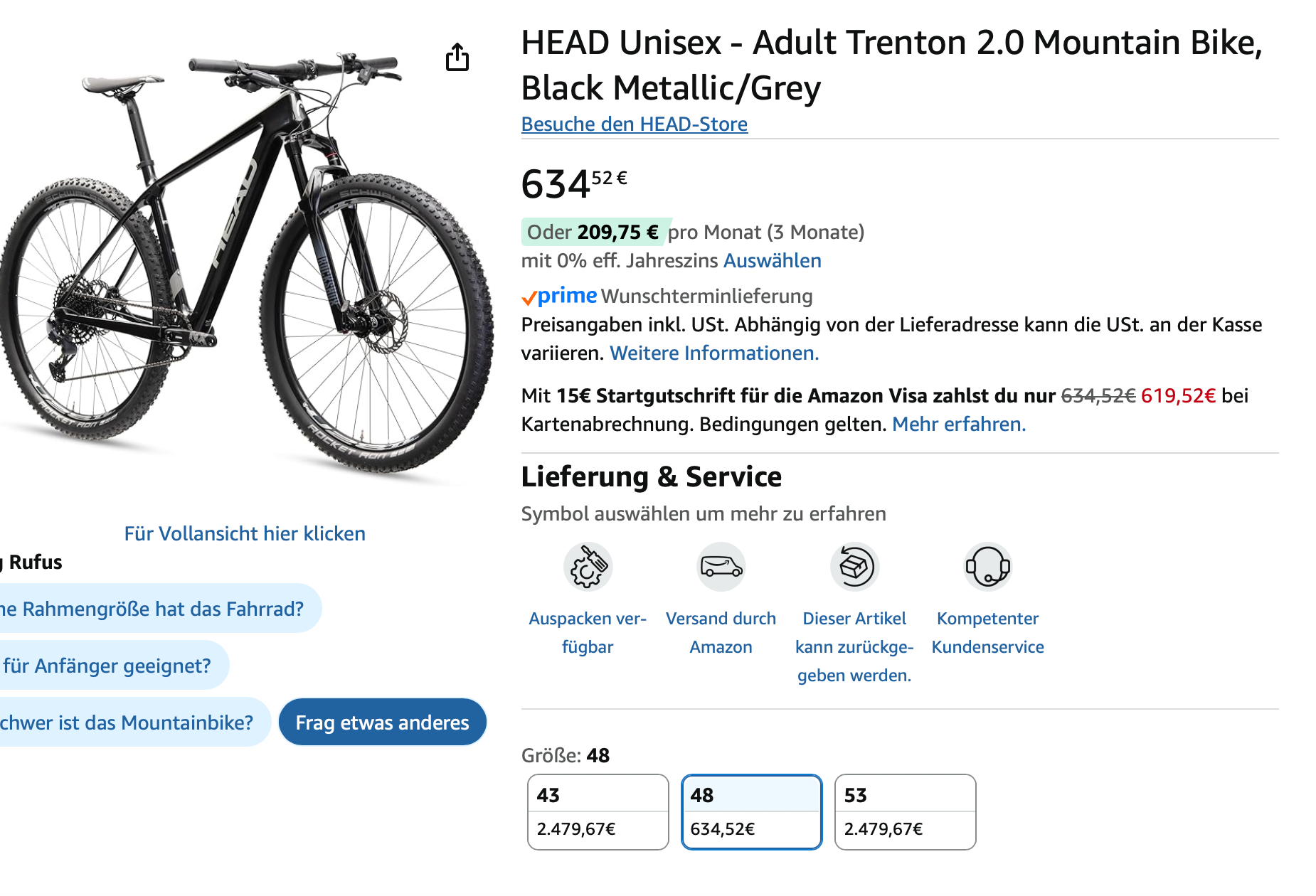Select frame size 48
Viewport: 1316px width, 896px height.
[752, 812]
